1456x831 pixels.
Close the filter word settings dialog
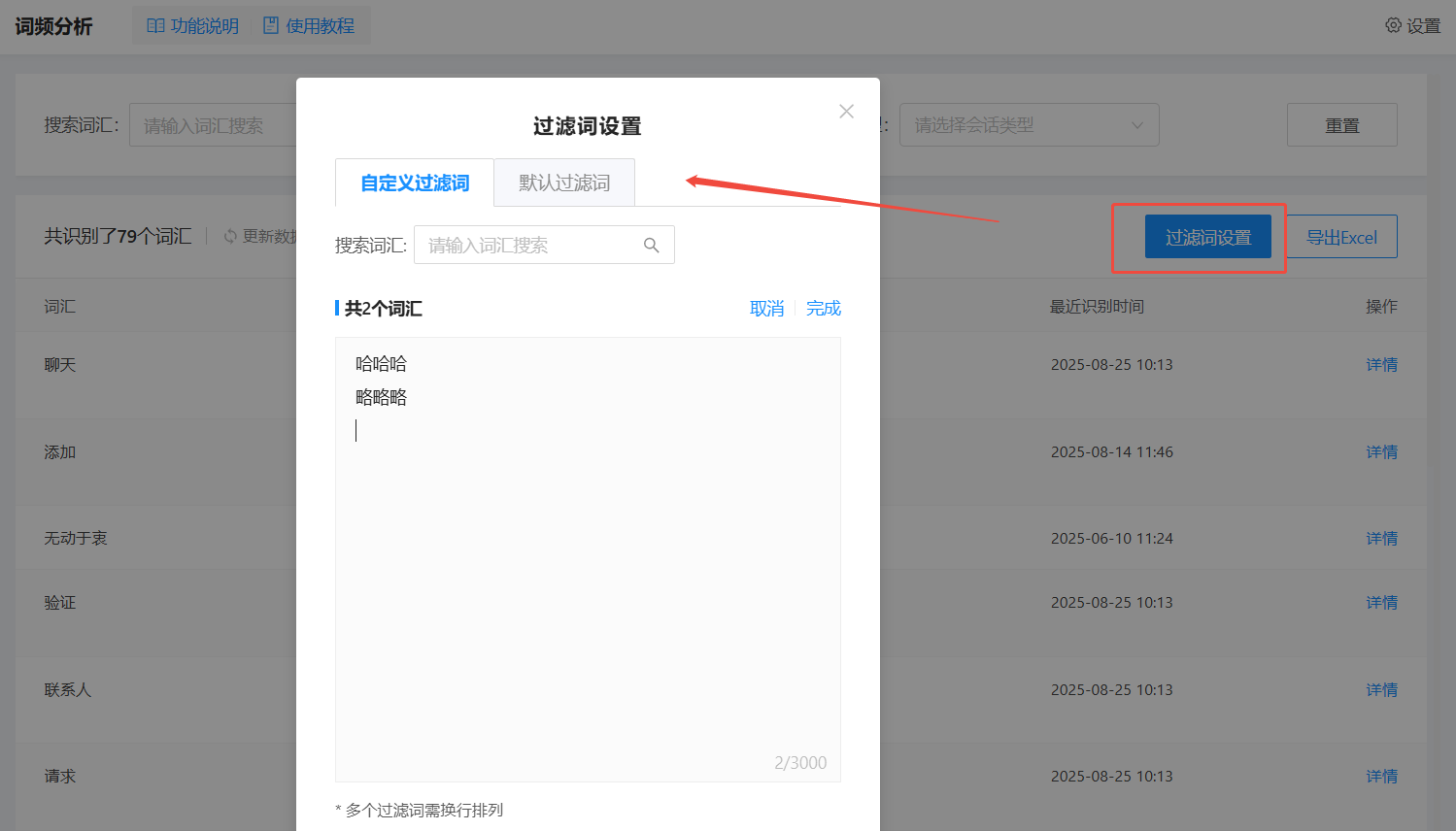click(x=846, y=112)
